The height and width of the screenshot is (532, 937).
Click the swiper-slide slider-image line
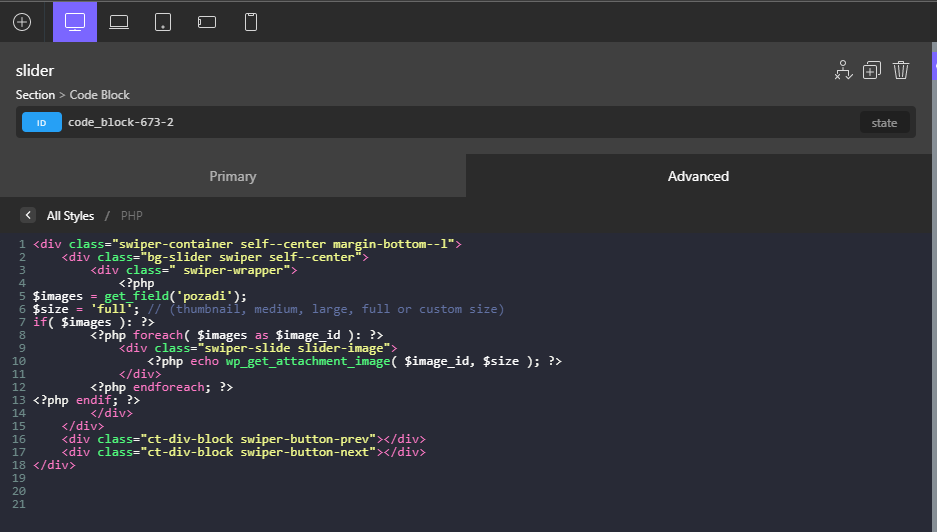pyautogui.click(x=258, y=348)
